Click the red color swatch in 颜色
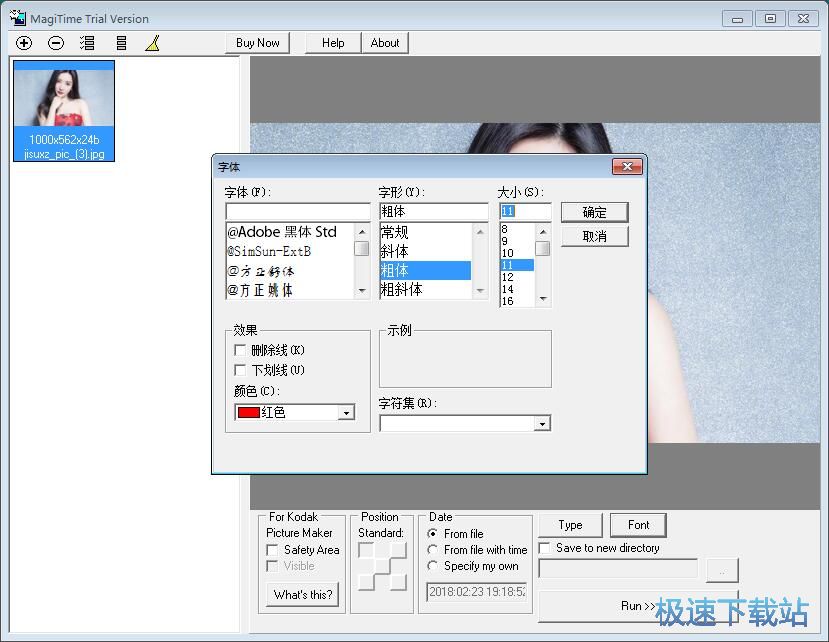Image resolution: width=829 pixels, height=642 pixels. pyautogui.click(x=248, y=412)
